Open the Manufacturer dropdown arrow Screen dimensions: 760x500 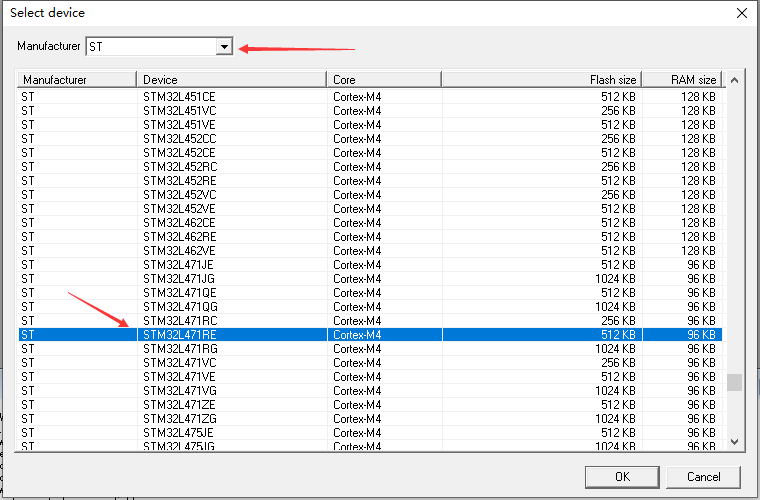[224, 47]
